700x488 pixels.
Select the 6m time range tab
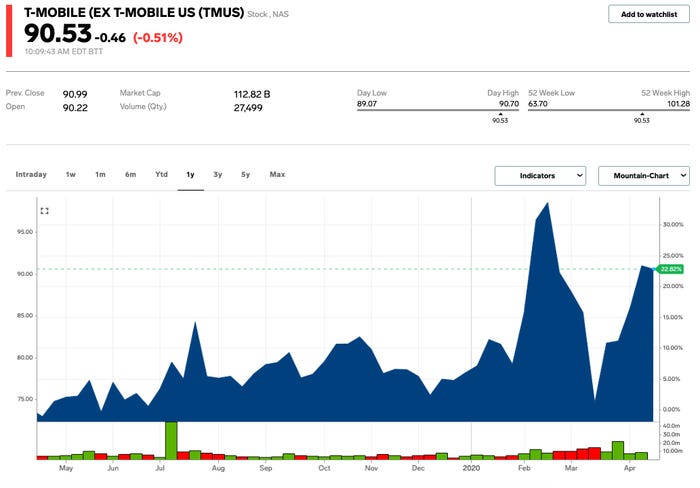tap(130, 175)
